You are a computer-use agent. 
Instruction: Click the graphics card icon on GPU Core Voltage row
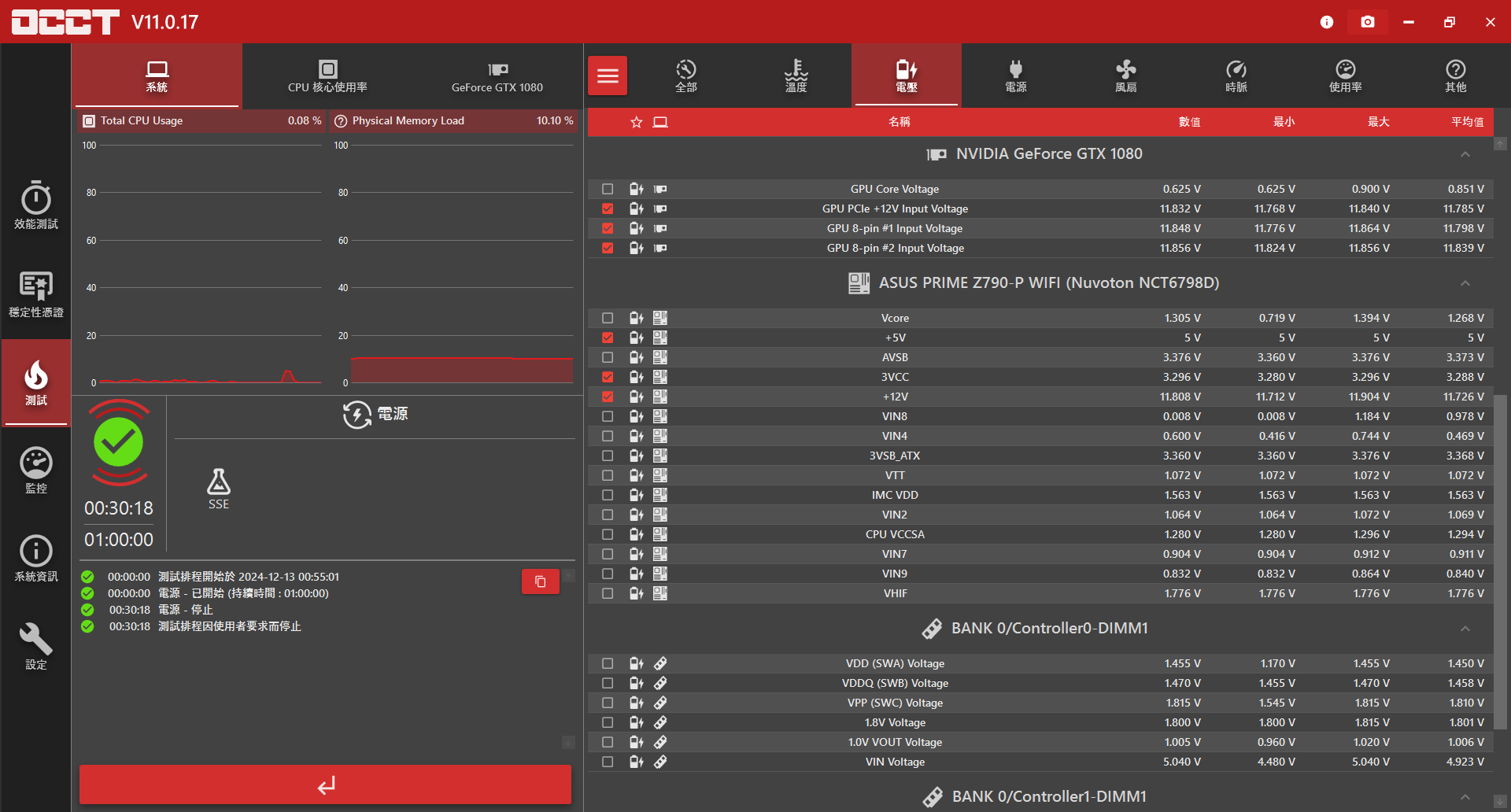pyautogui.click(x=660, y=189)
